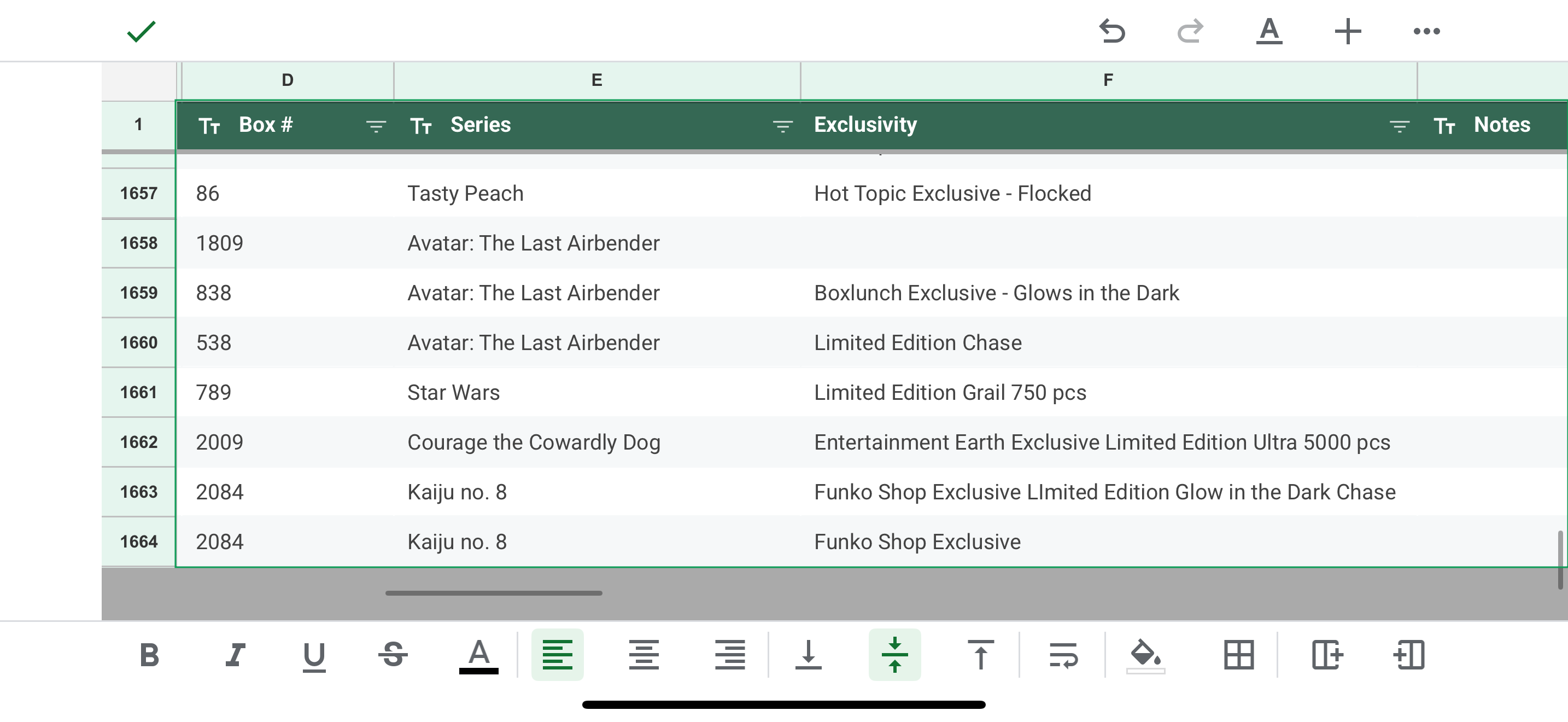The width and height of the screenshot is (1568, 722).
Task: Open column type icon next to Box #
Action: (x=209, y=126)
